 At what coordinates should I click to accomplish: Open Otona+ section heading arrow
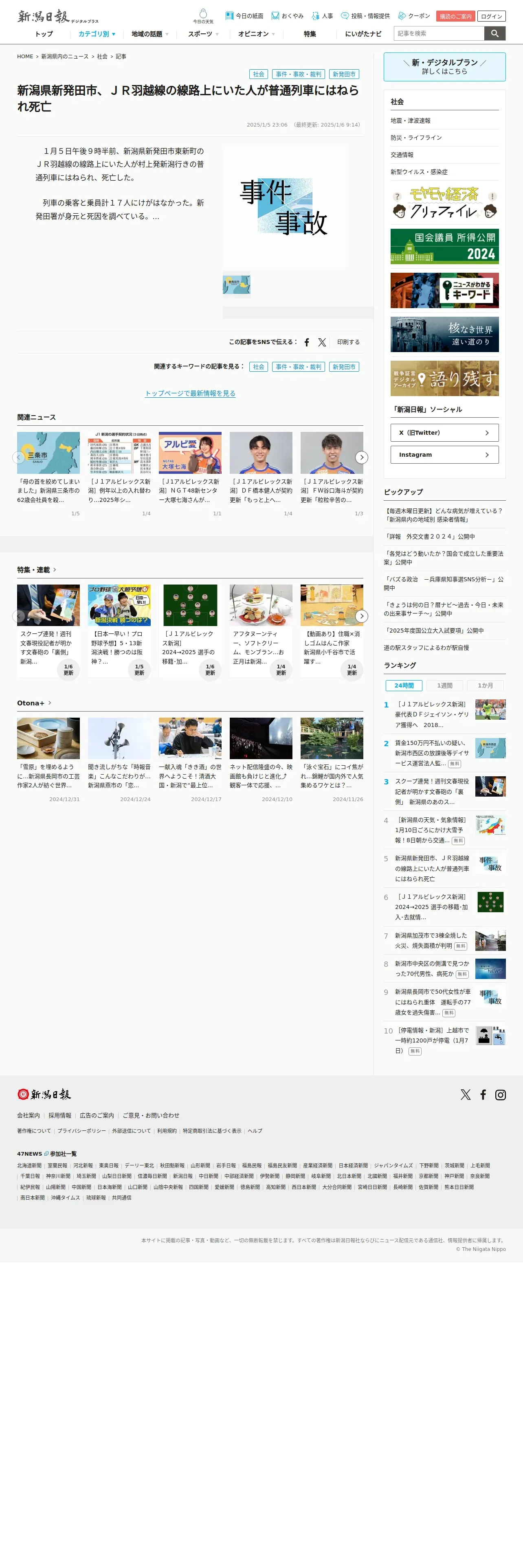(49, 703)
